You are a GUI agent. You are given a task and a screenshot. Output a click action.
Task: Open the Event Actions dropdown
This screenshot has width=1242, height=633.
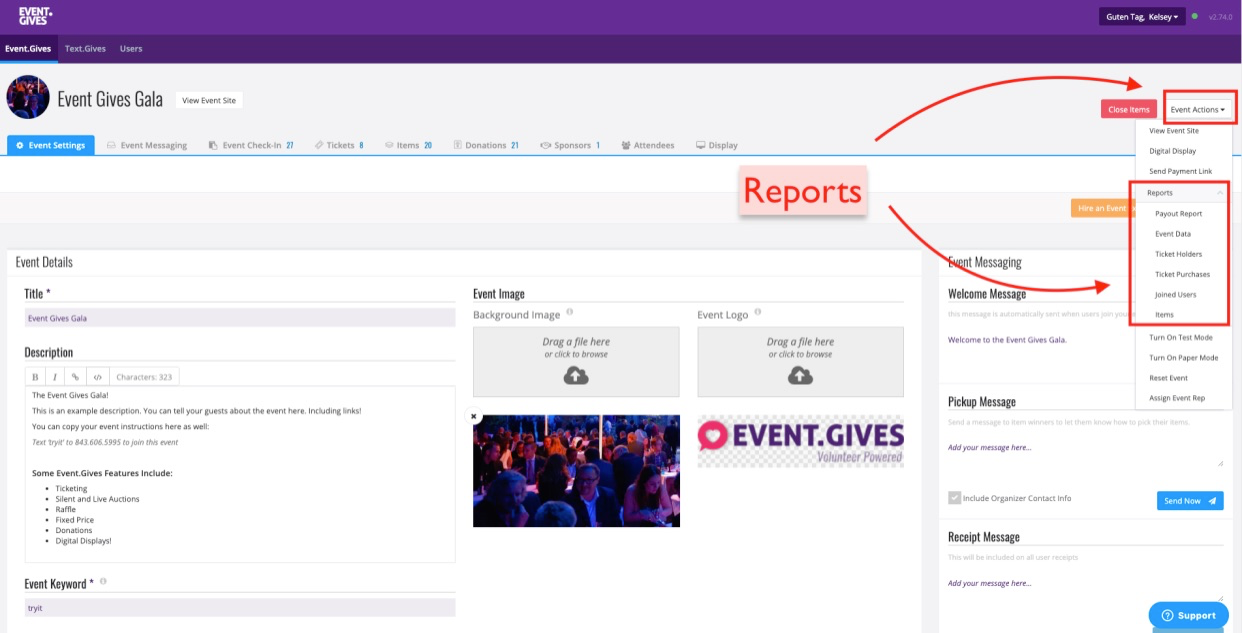1198,109
